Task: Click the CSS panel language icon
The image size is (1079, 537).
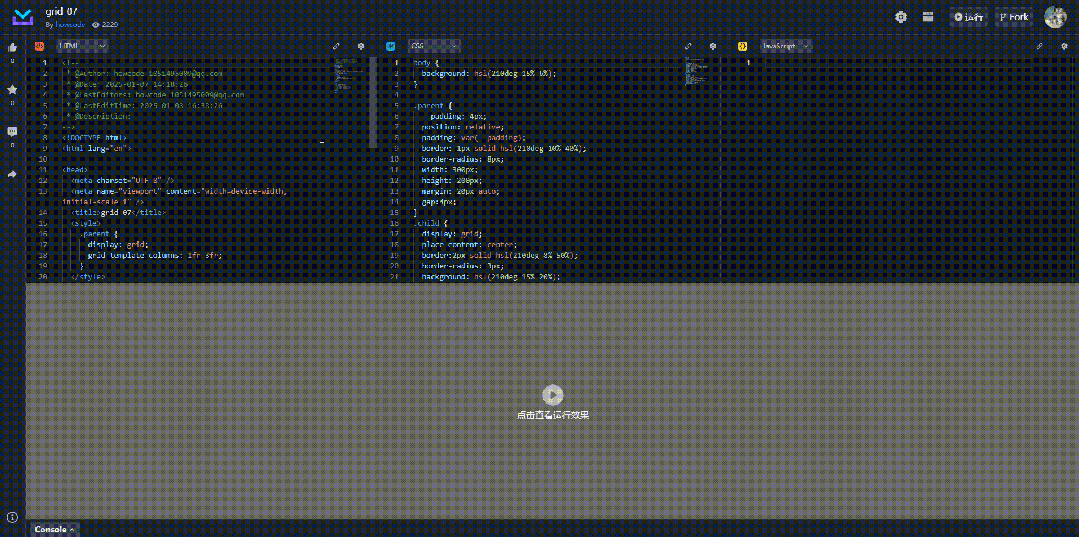Action: click(x=391, y=46)
